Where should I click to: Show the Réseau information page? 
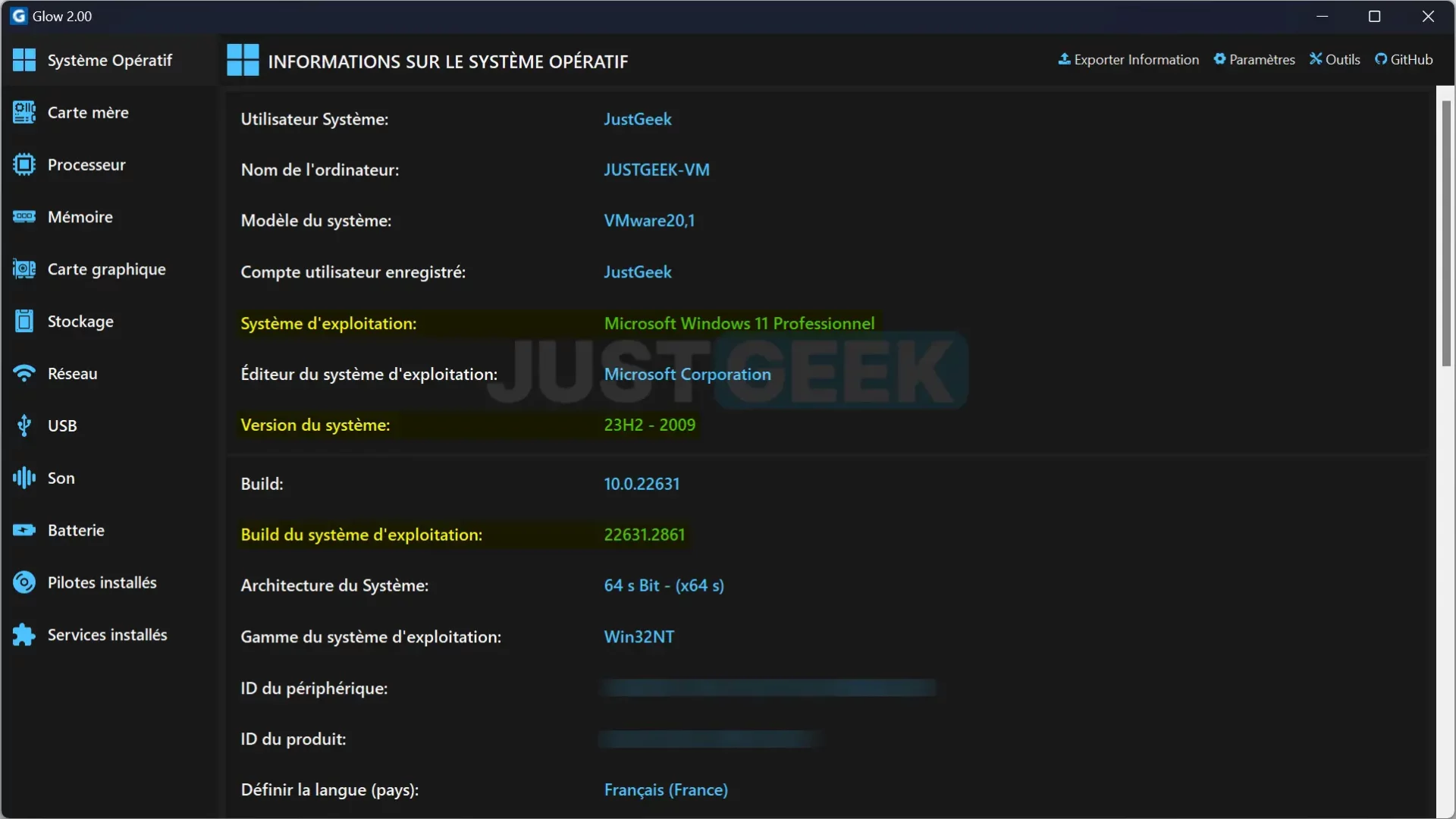point(110,374)
